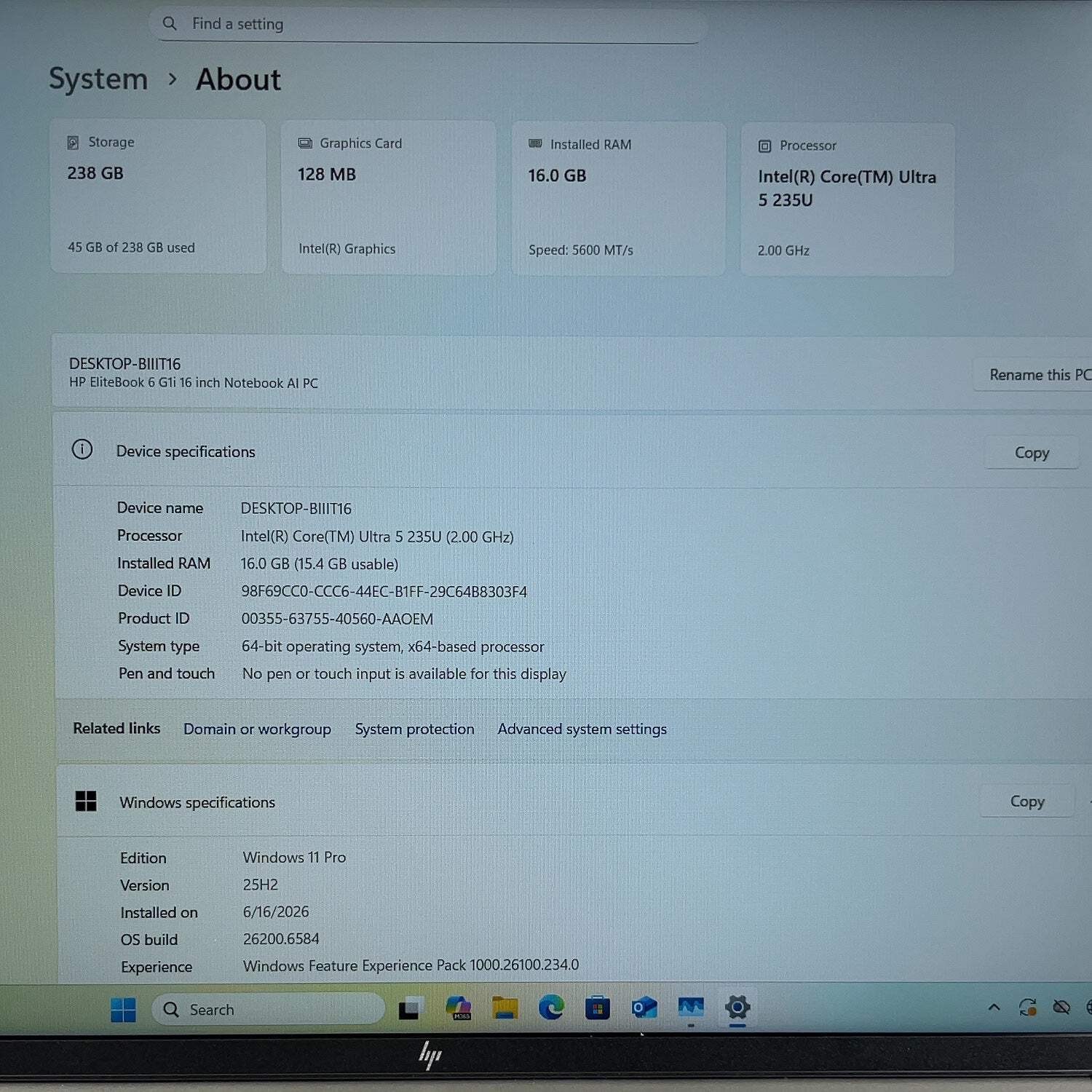Click the Find a setting search box
The height and width of the screenshot is (1092, 1092).
pos(427,24)
